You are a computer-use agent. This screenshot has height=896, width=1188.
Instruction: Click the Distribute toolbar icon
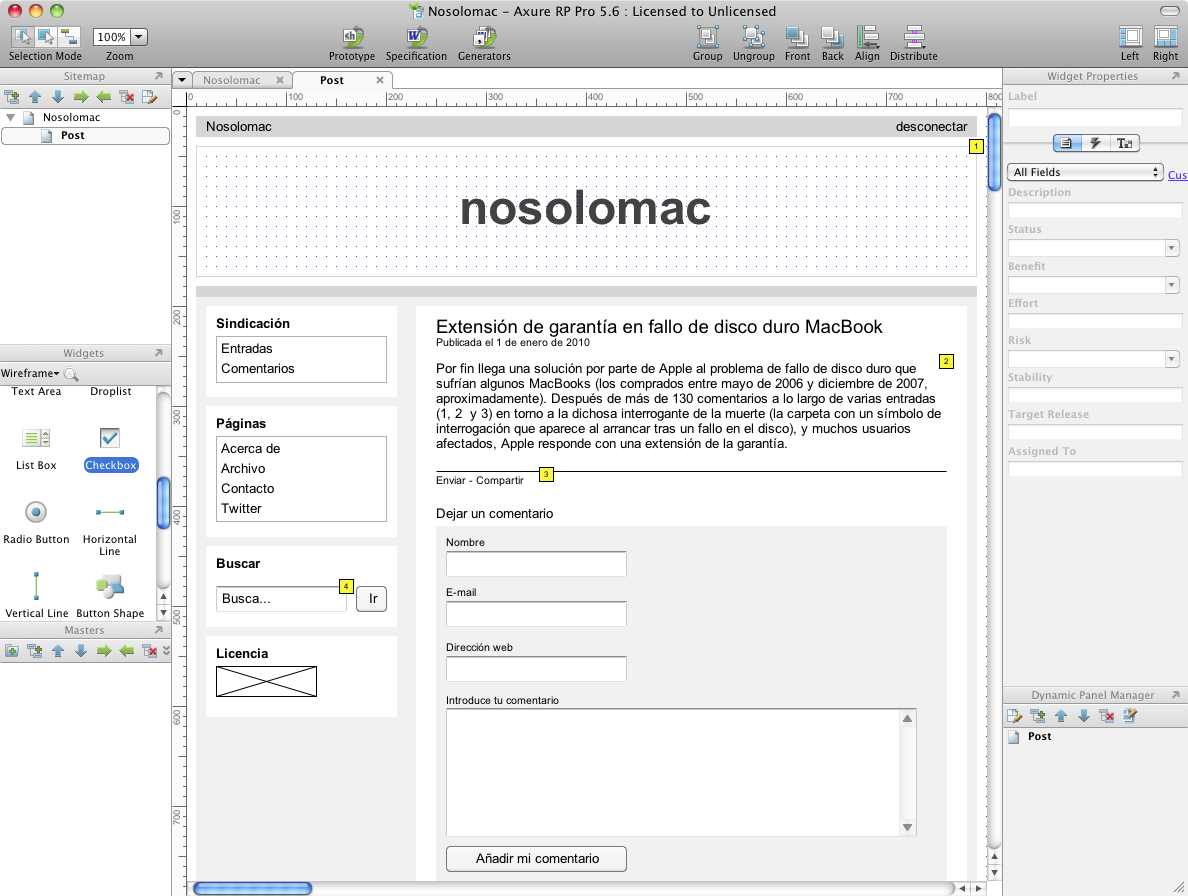pyautogui.click(x=914, y=37)
